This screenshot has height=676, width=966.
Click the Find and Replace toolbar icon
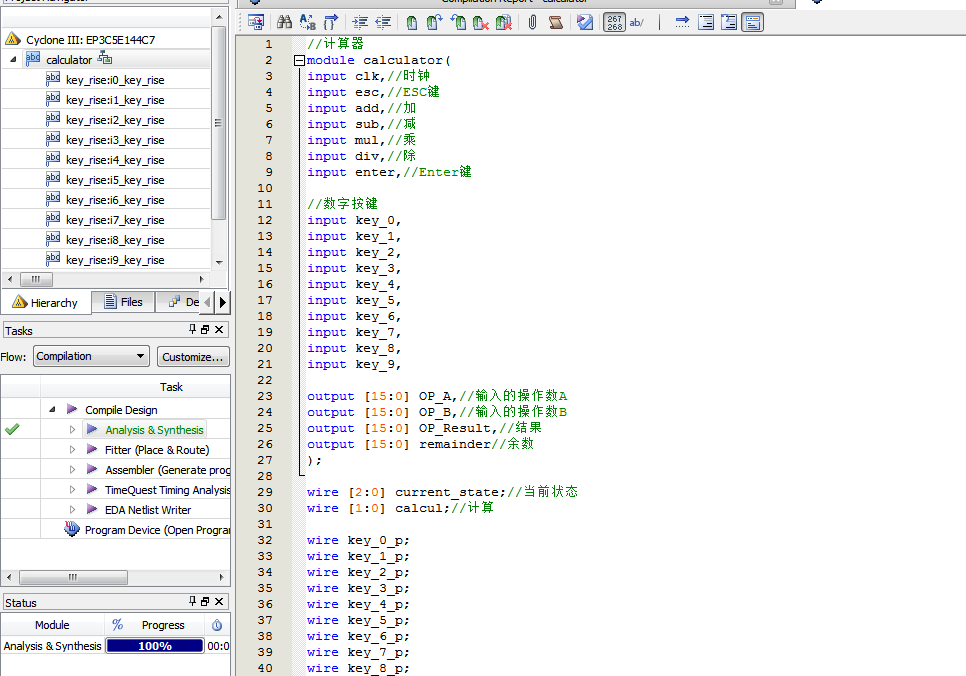coord(307,22)
